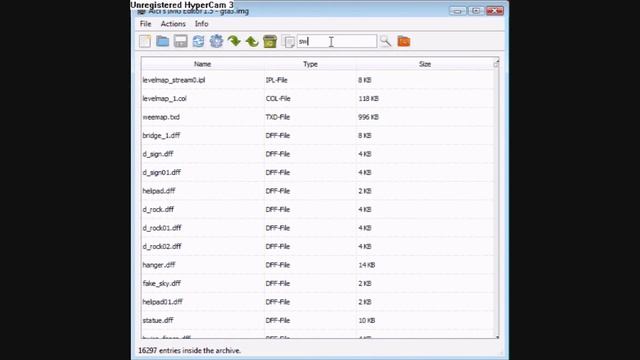Click the new archive icon
The height and width of the screenshot is (360, 640).
click(x=145, y=41)
